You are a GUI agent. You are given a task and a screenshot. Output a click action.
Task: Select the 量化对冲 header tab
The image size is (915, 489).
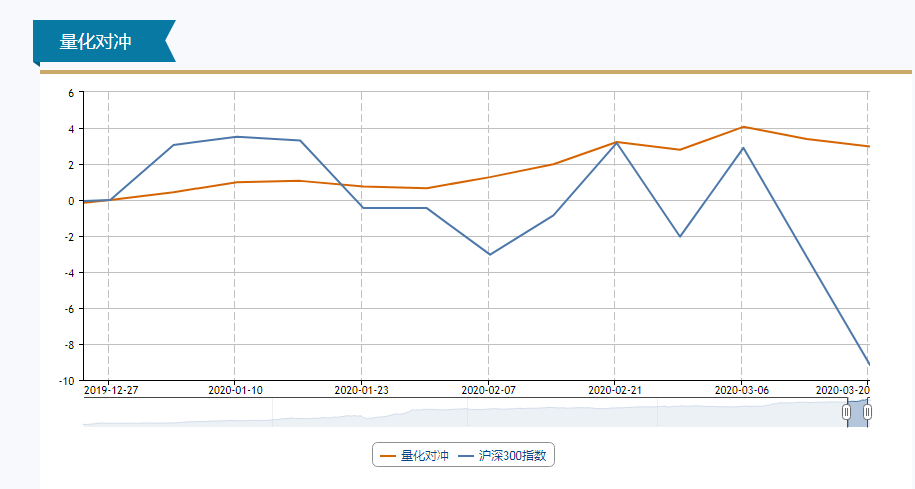[x=96, y=41]
